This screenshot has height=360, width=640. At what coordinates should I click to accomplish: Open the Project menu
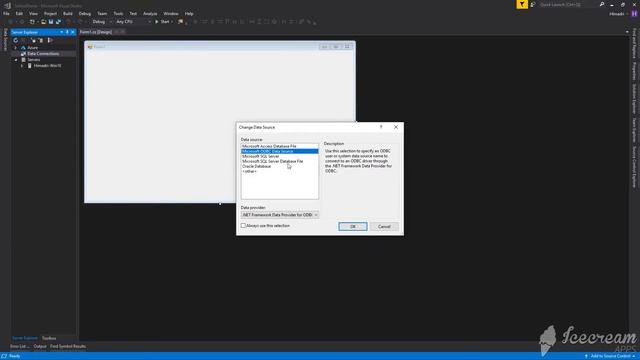click(x=50, y=13)
